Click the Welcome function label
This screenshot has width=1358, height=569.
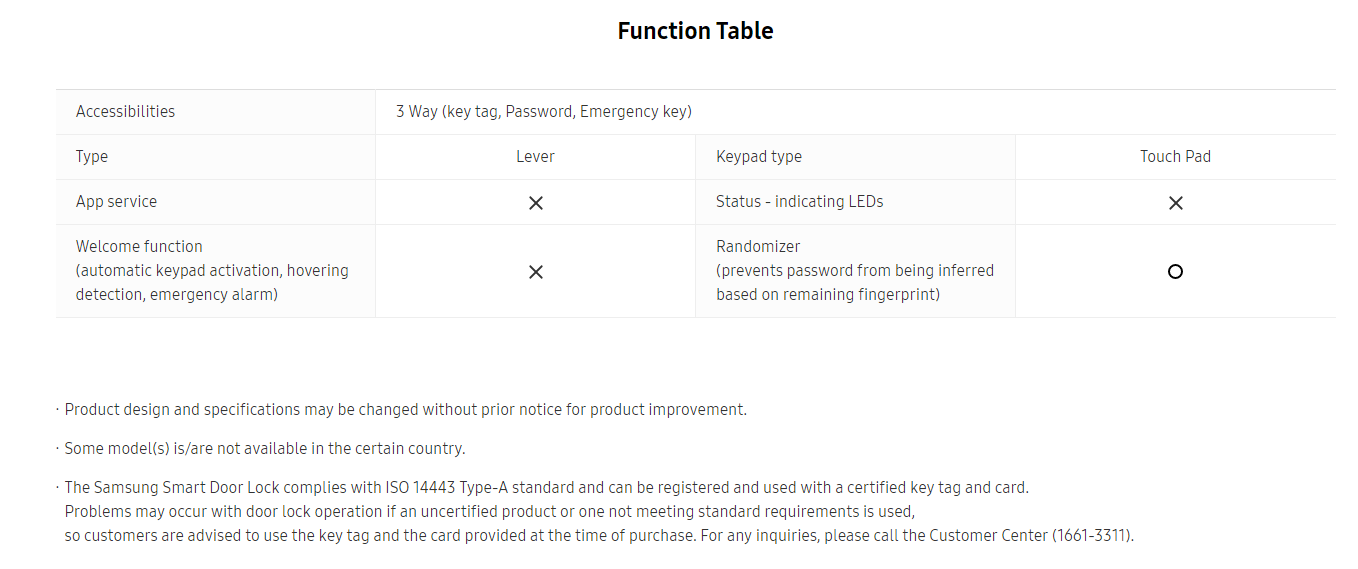pos(139,247)
